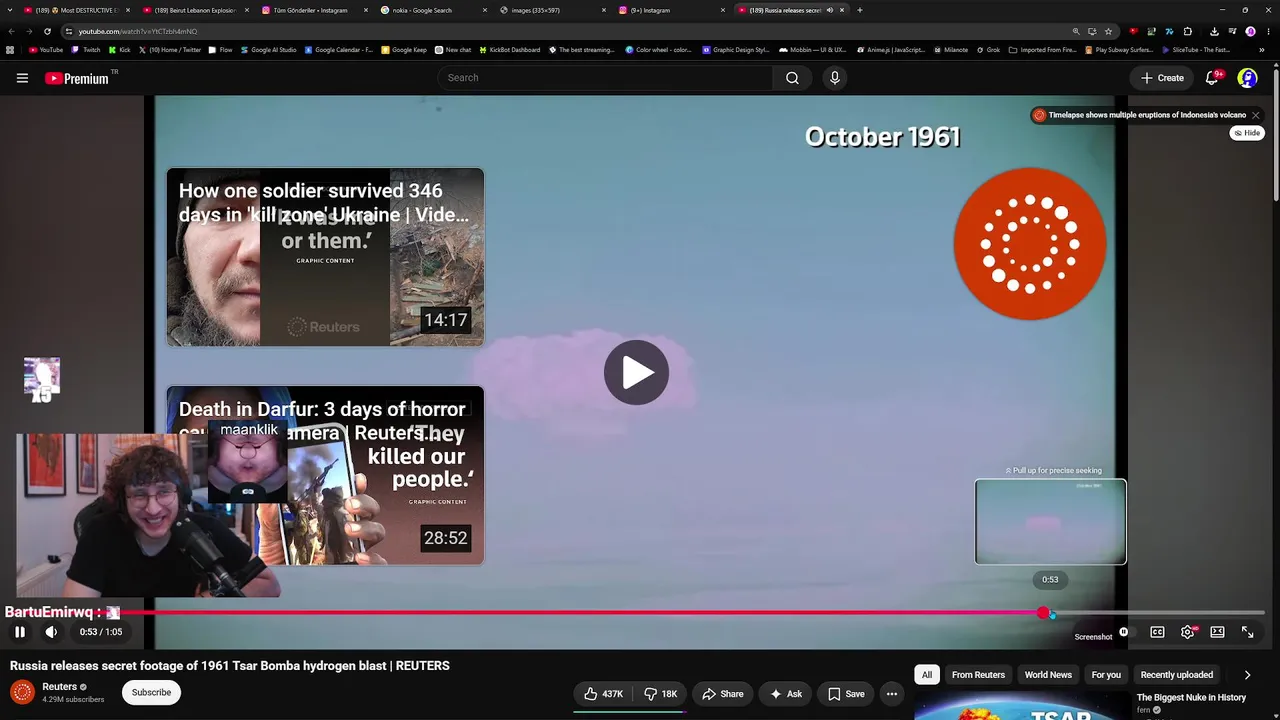Toggle subtitles with the CC button
Image resolution: width=1280 pixels, height=720 pixels.
pos(1157,632)
